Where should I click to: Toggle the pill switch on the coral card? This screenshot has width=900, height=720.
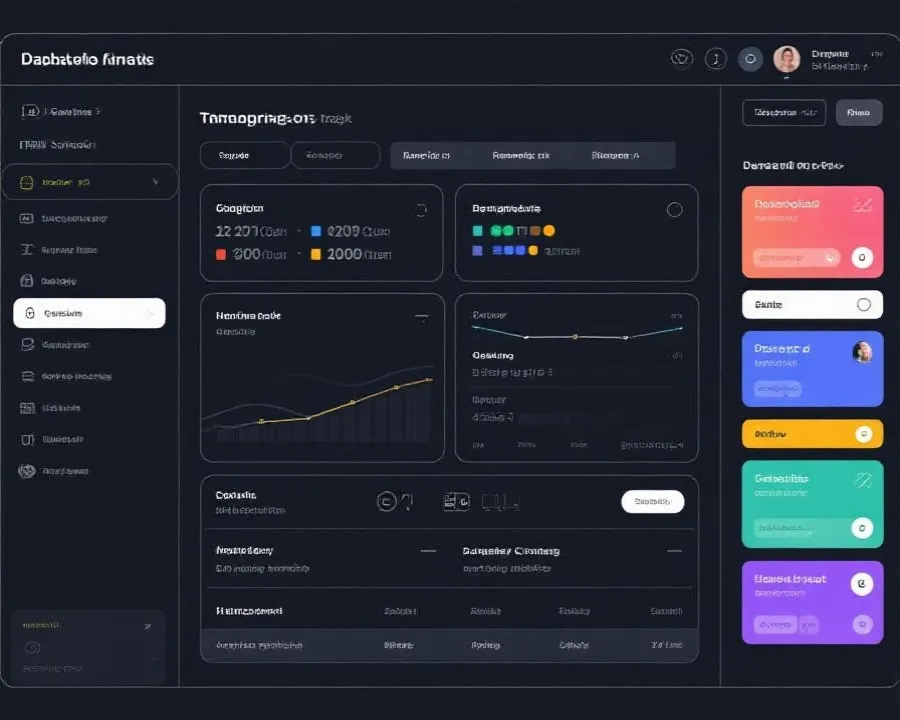pyautogui.click(x=797, y=258)
